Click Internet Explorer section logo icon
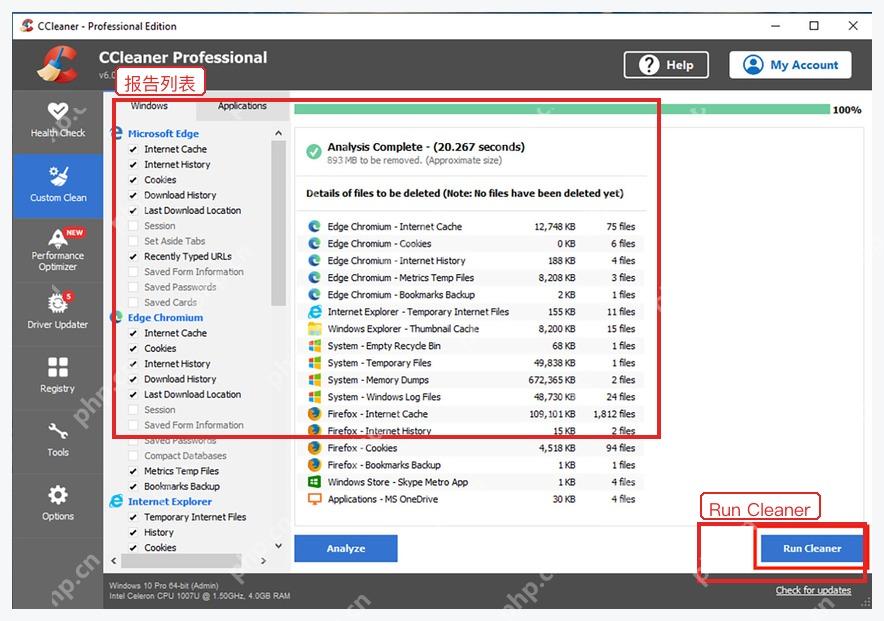 pos(116,501)
